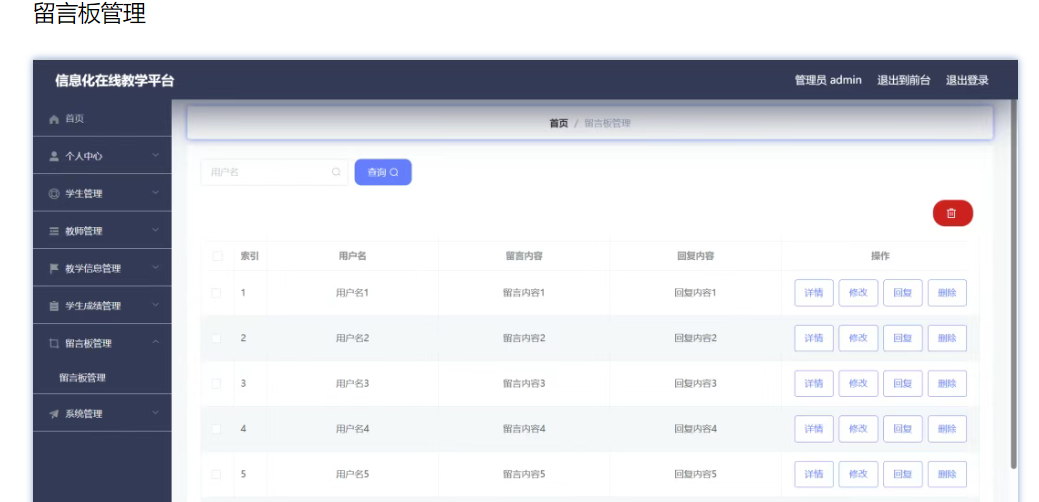The width and height of the screenshot is (1039, 502).
Task: Click 退出登录 to log out
Action: (x=967, y=80)
